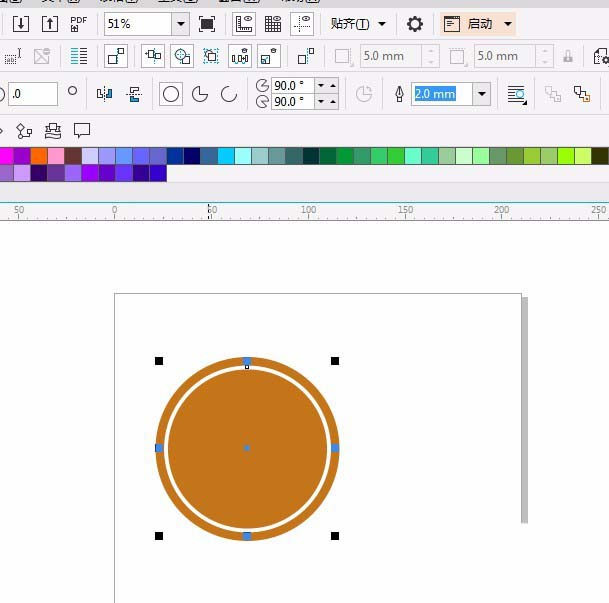Screen dimensions: 609x603
Task: Expand the 51% zoom level dropdown
Action: coord(181,24)
